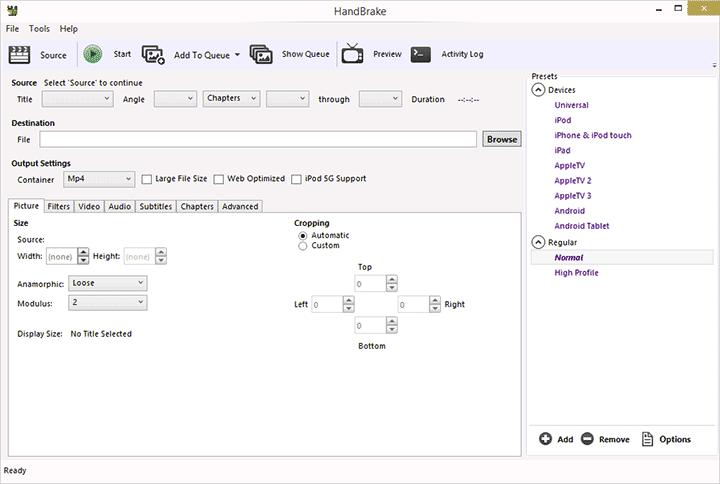
Task: Open the Chapters range type dropdown
Action: 231,98
